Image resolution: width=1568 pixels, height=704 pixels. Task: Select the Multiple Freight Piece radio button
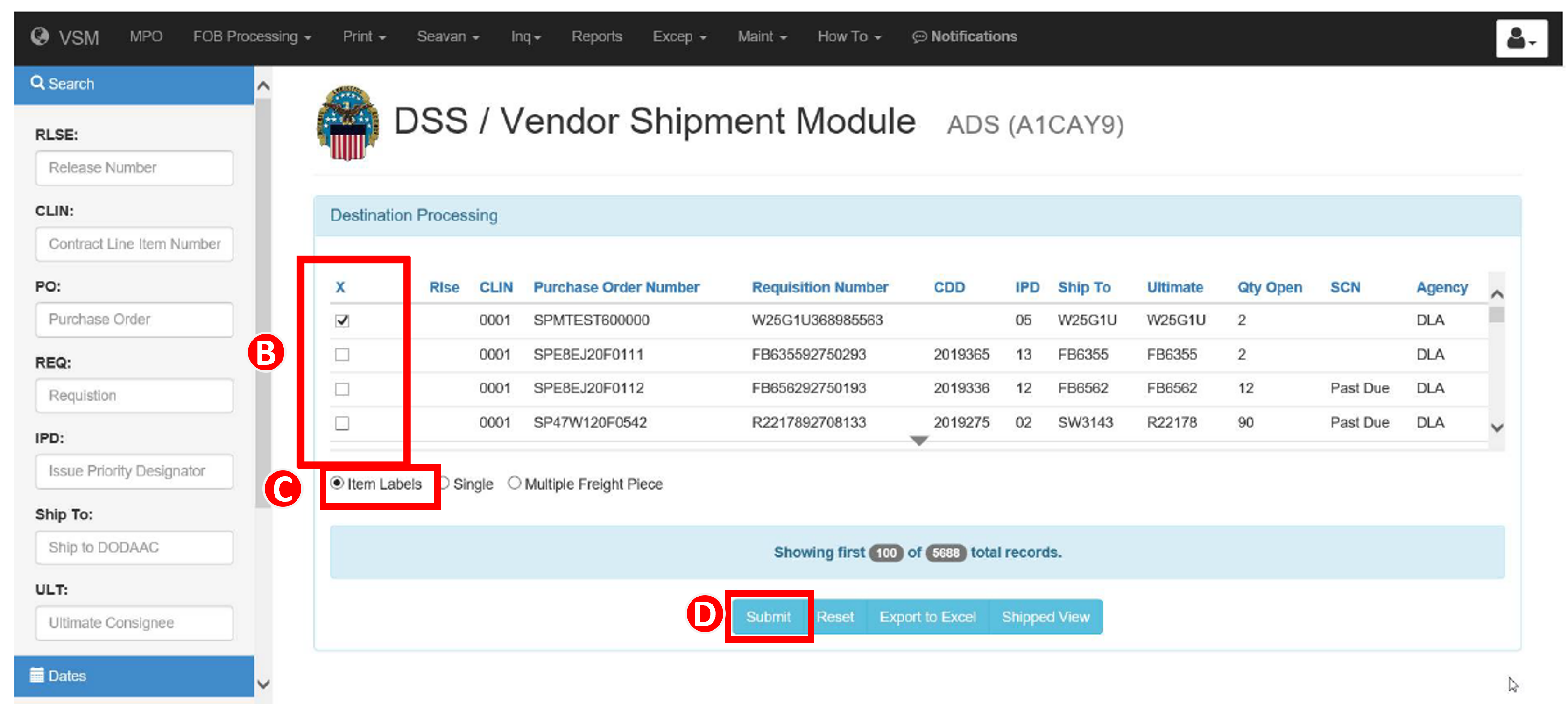pos(515,484)
